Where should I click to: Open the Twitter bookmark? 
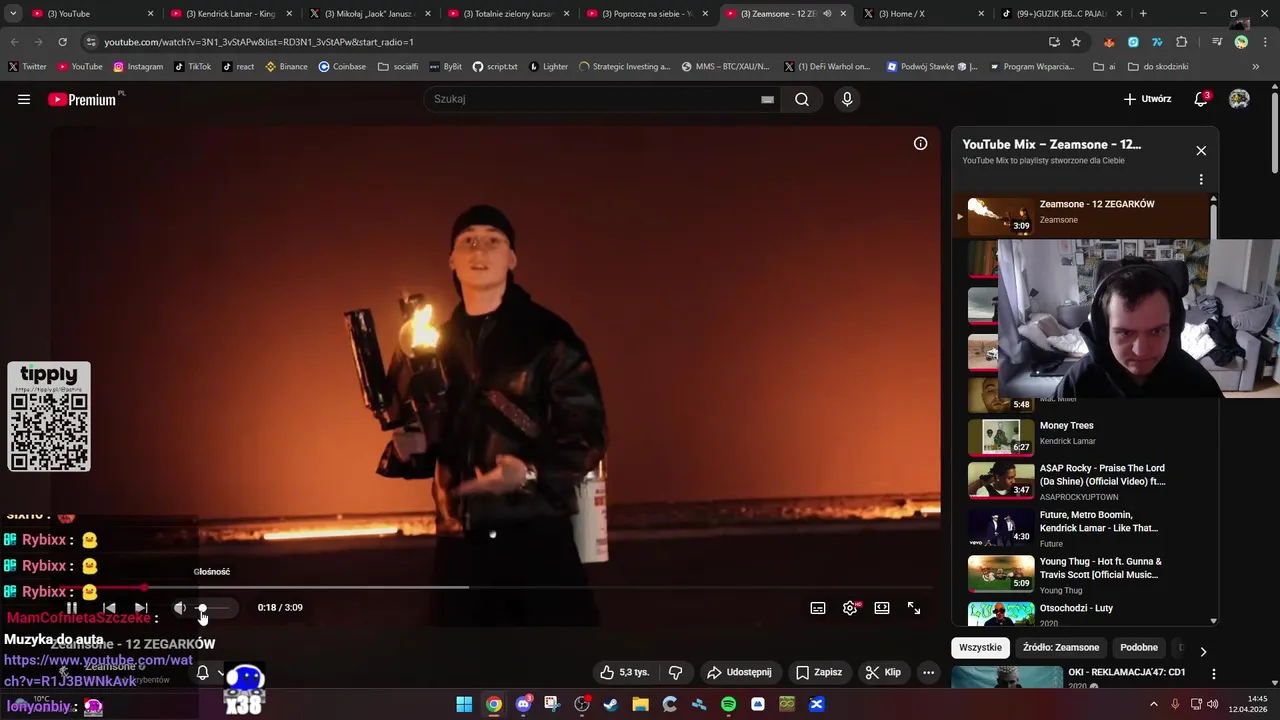click(27, 67)
